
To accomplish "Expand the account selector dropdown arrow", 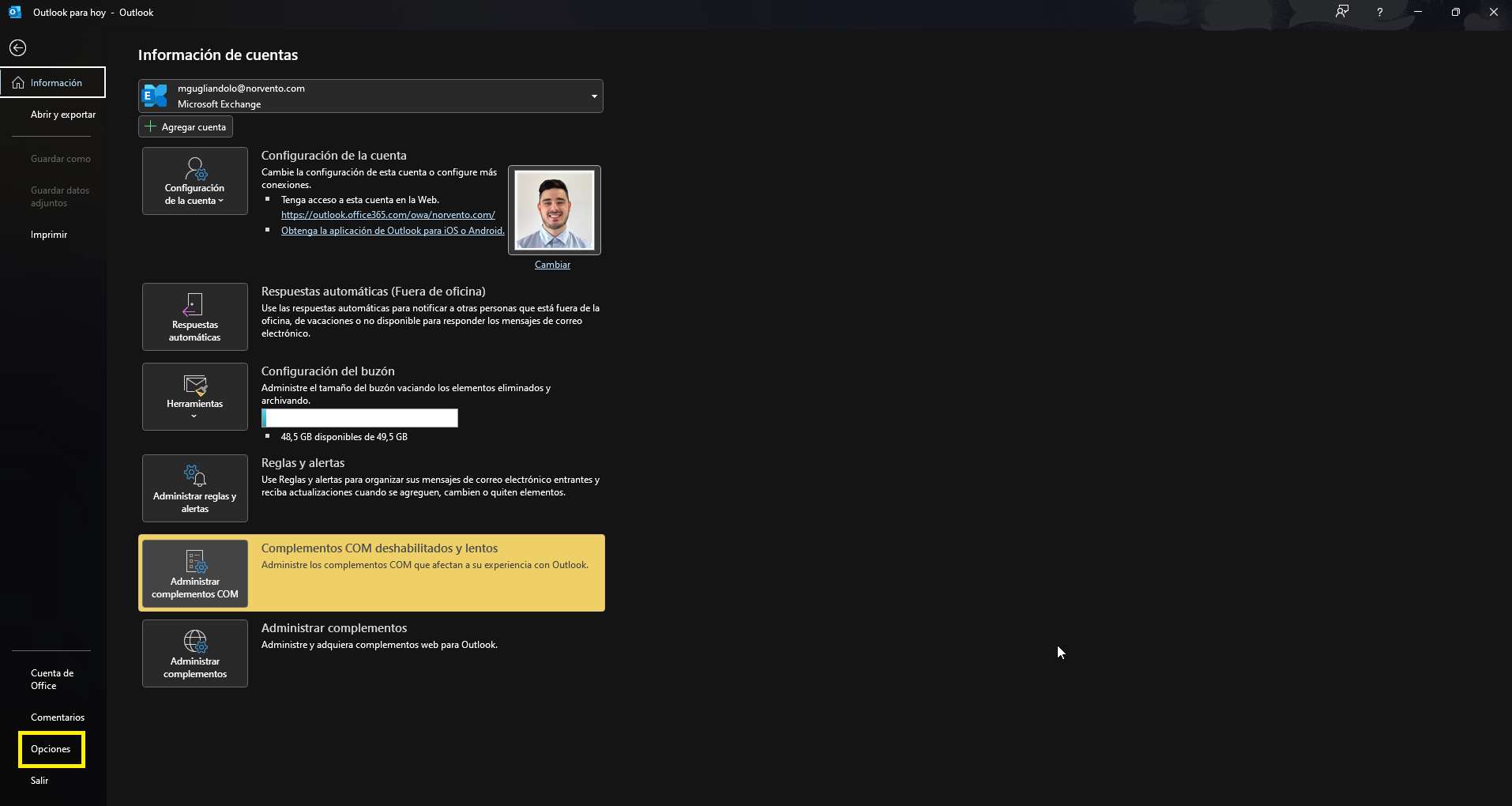I will coord(594,96).
